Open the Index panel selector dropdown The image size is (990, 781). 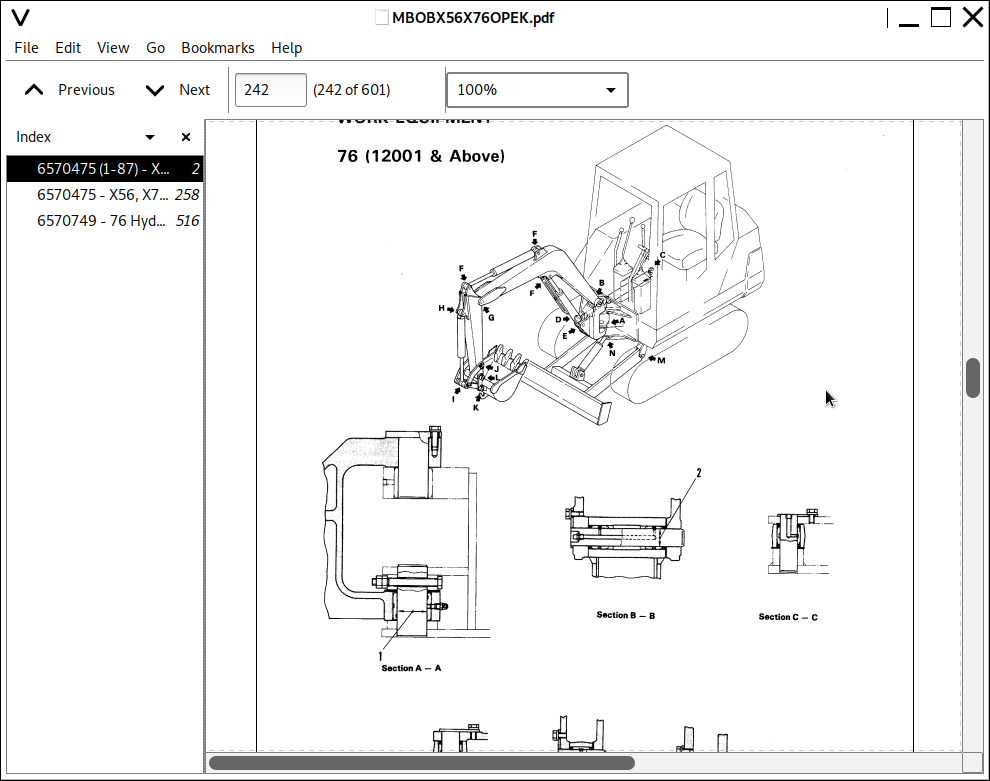(150, 137)
